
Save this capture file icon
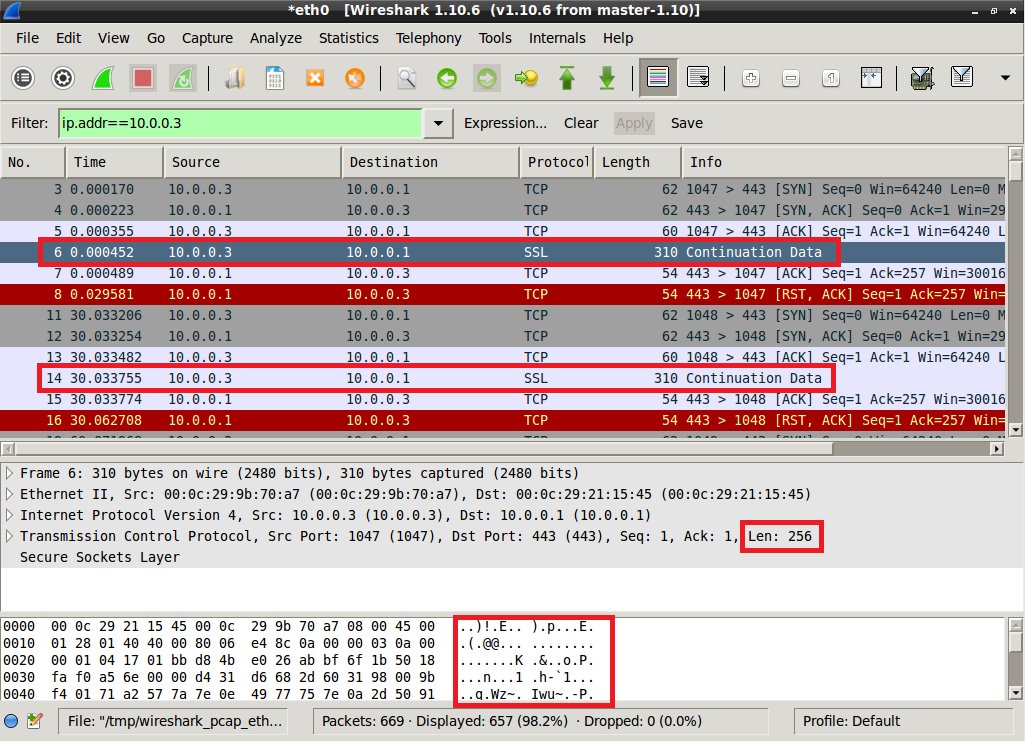point(275,78)
